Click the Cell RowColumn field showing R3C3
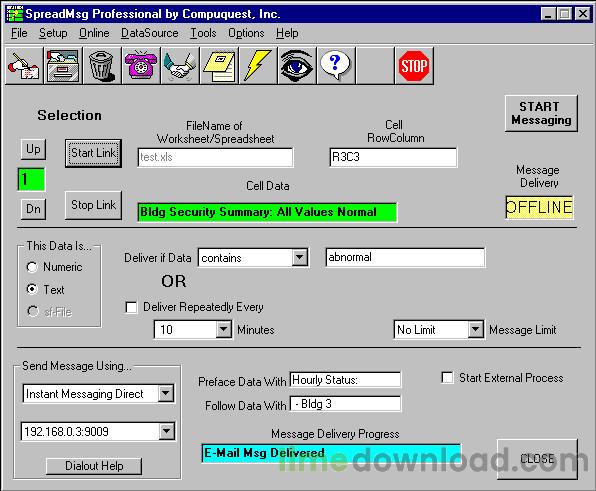 (393, 157)
